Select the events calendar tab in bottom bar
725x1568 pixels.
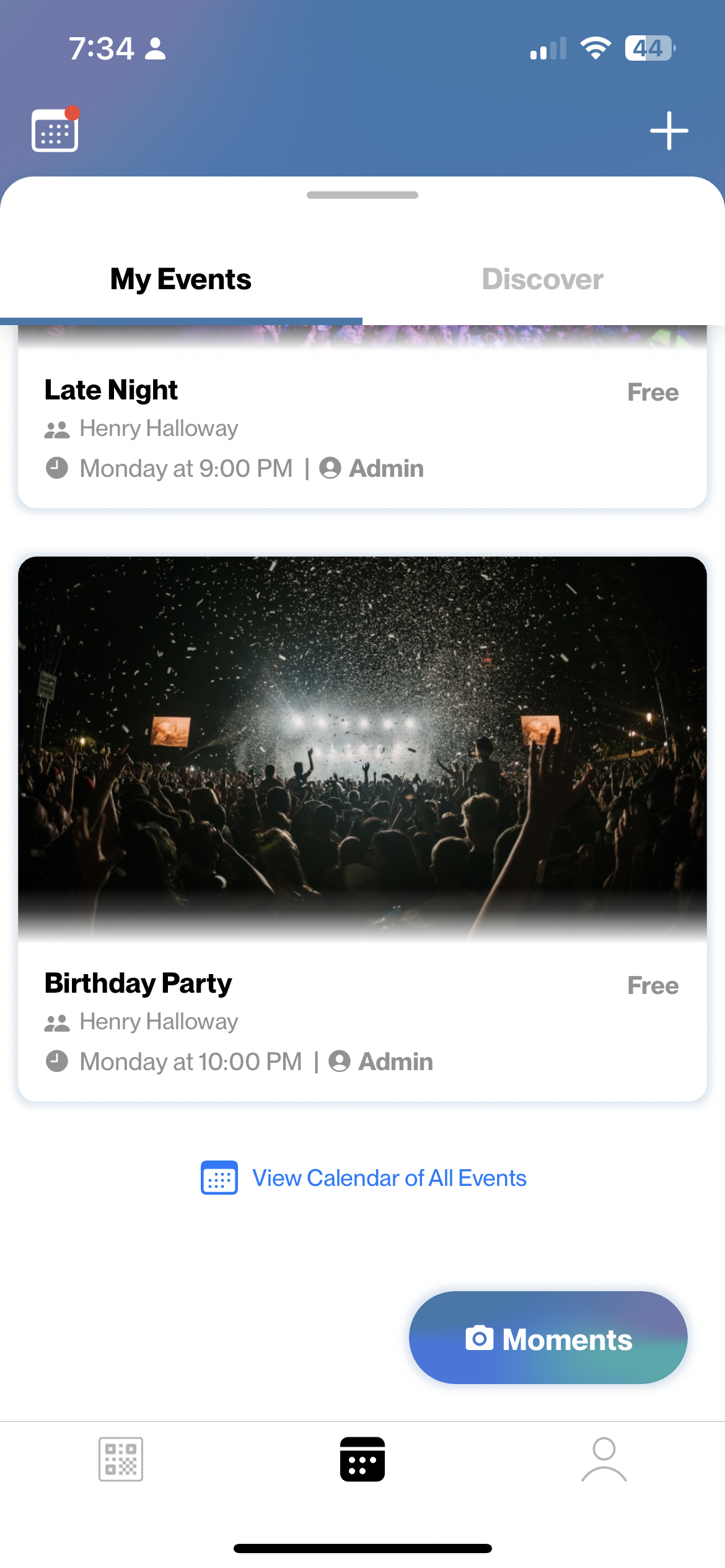click(x=362, y=1459)
